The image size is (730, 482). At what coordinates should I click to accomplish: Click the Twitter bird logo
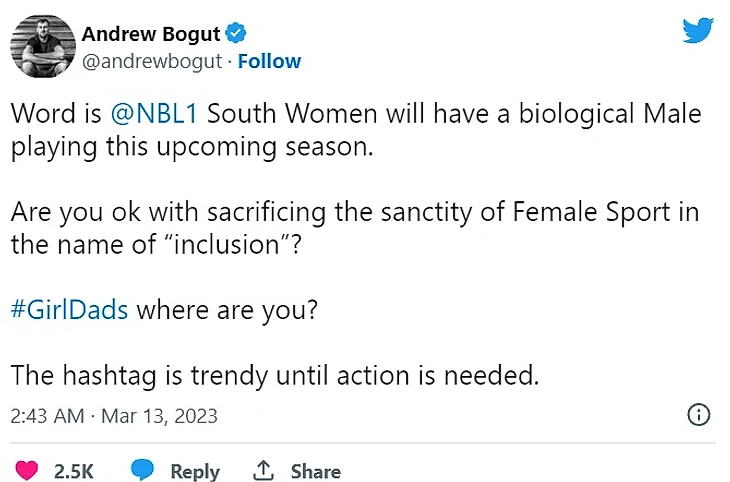coord(698,30)
